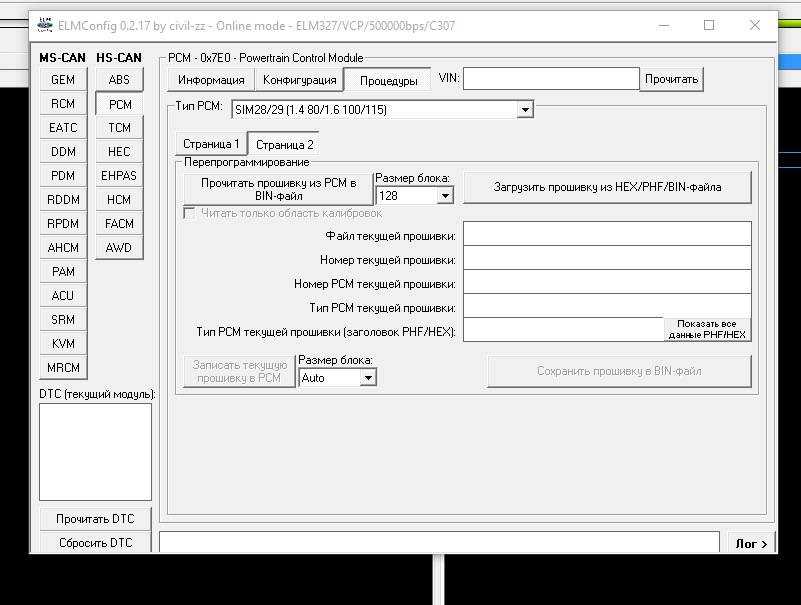Select the GEM module button
801x605 pixels.
tap(63, 80)
